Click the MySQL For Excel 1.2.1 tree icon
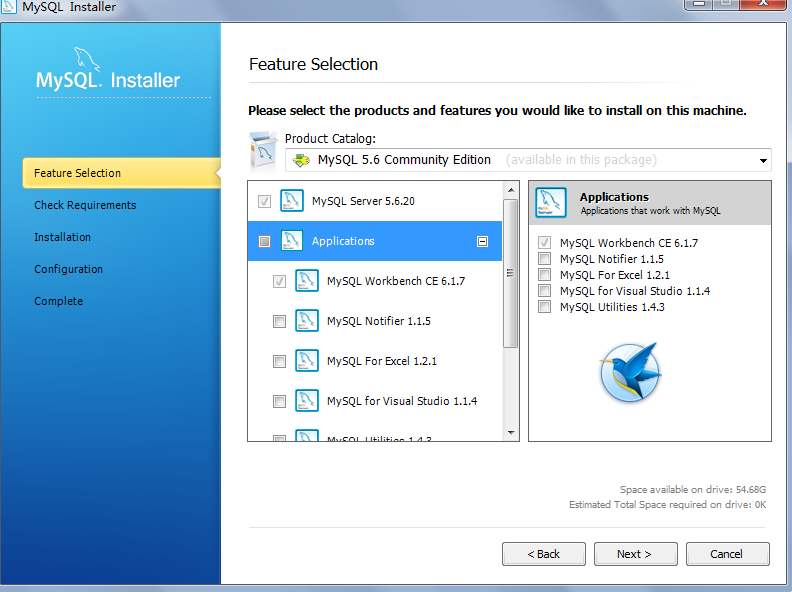This screenshot has height=592, width=792. 307,361
